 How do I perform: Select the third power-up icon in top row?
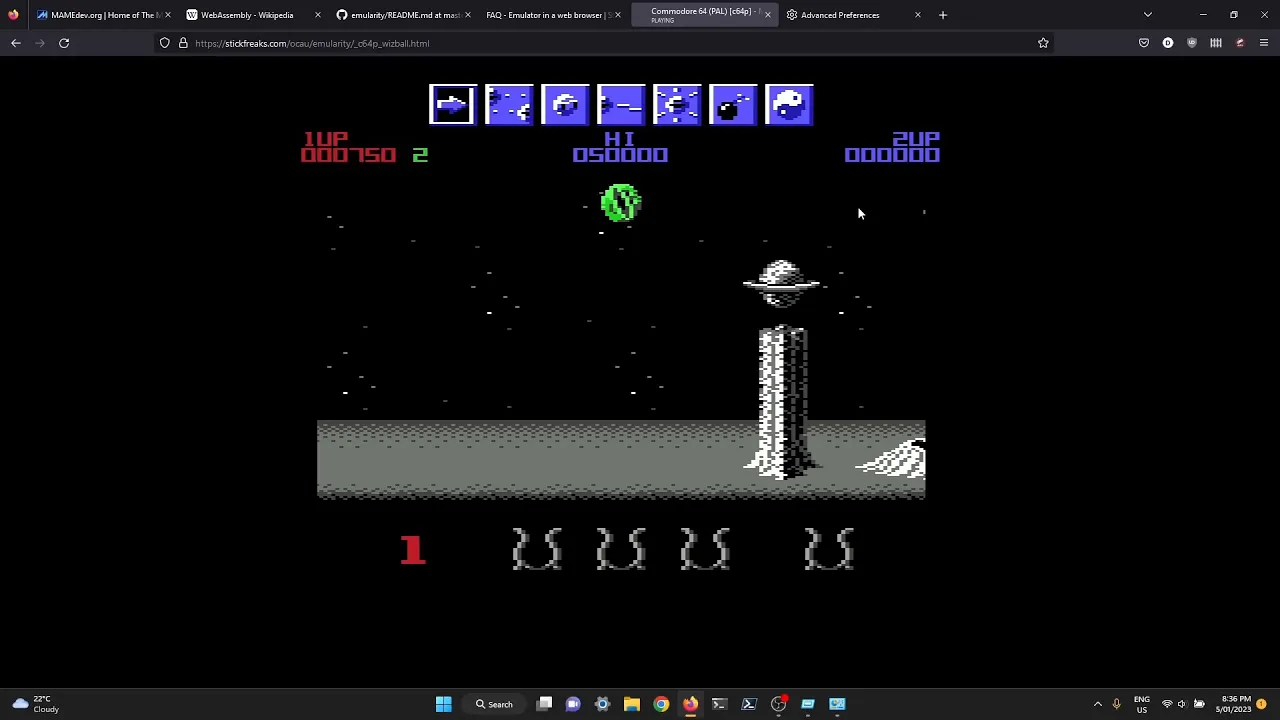click(x=565, y=105)
